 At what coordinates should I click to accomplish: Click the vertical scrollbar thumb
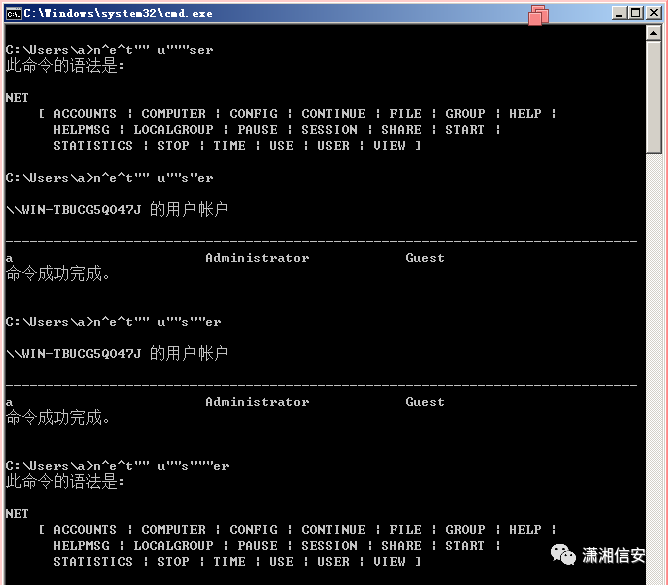(654, 97)
